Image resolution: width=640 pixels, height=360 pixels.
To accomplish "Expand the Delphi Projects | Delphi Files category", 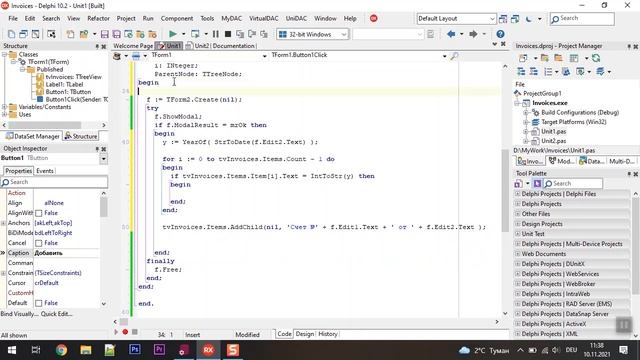I will point(518,194).
